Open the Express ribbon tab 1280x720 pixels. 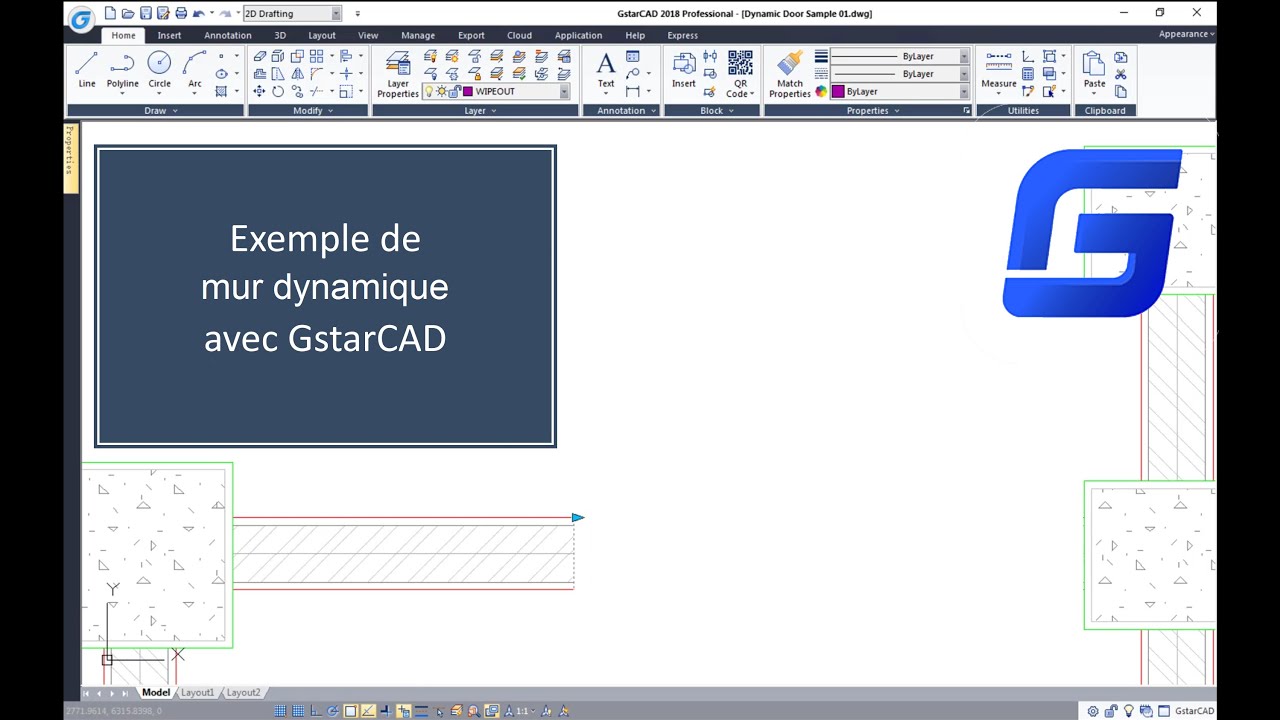[x=683, y=35]
